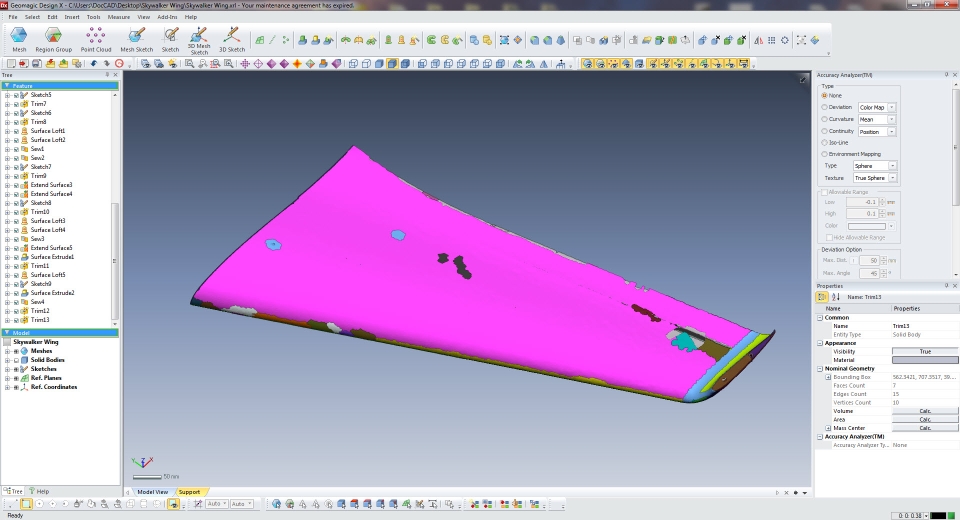The height and width of the screenshot is (520, 960).
Task: Select the wireframe display cube icon
Action: (x=353, y=64)
